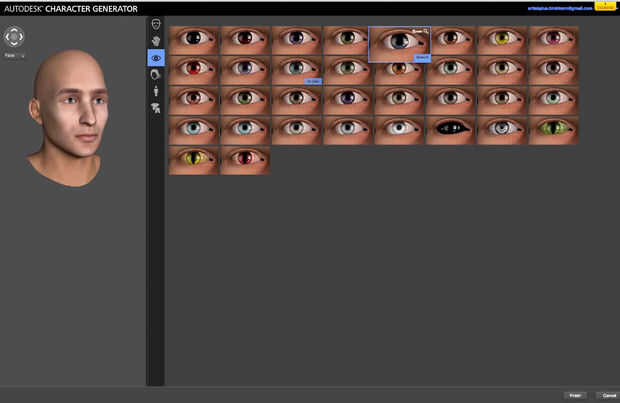Open the skin head category icon
The height and width of the screenshot is (403, 620).
tap(156, 41)
